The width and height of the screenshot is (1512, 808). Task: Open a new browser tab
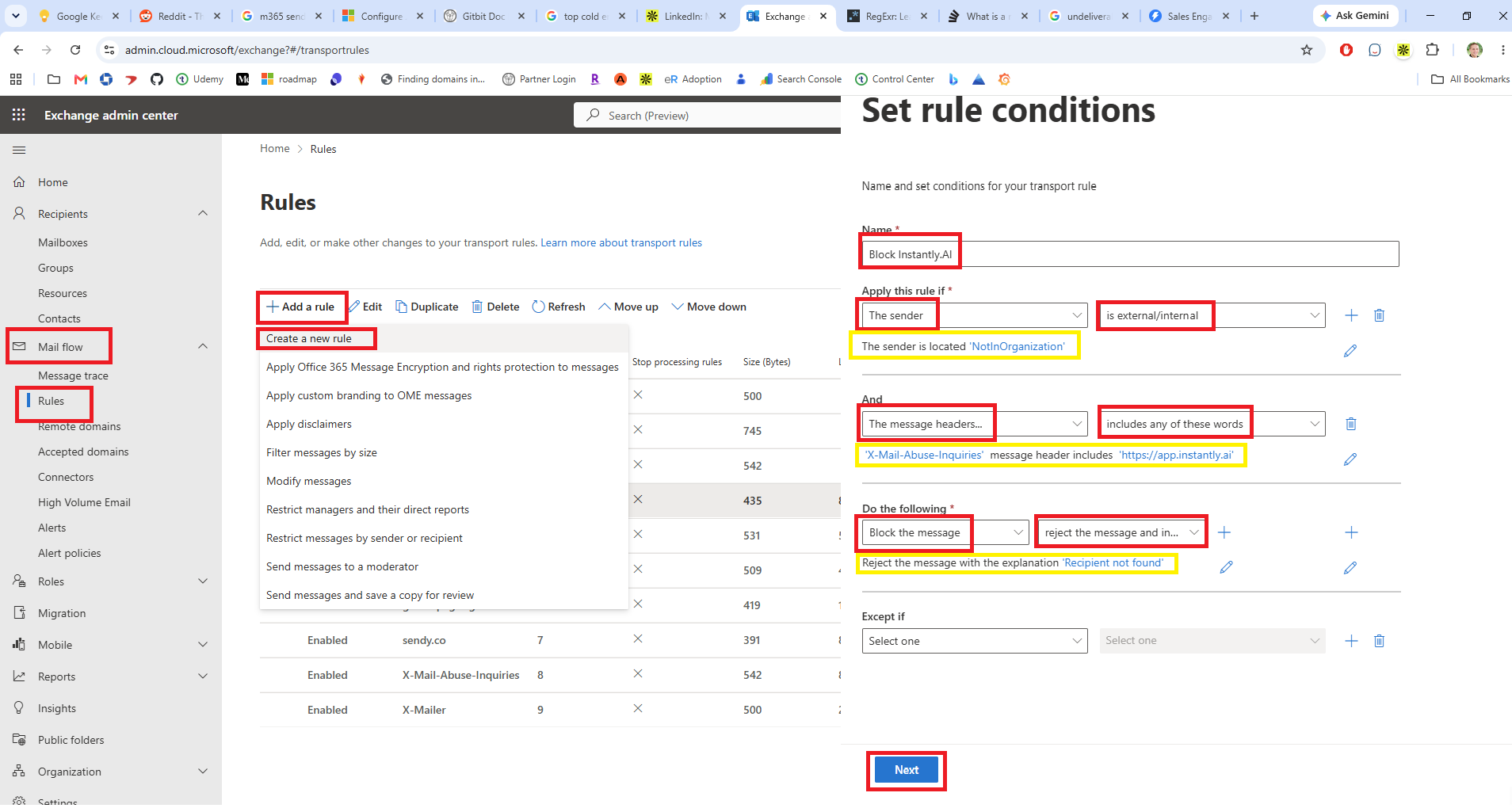pos(1254,16)
